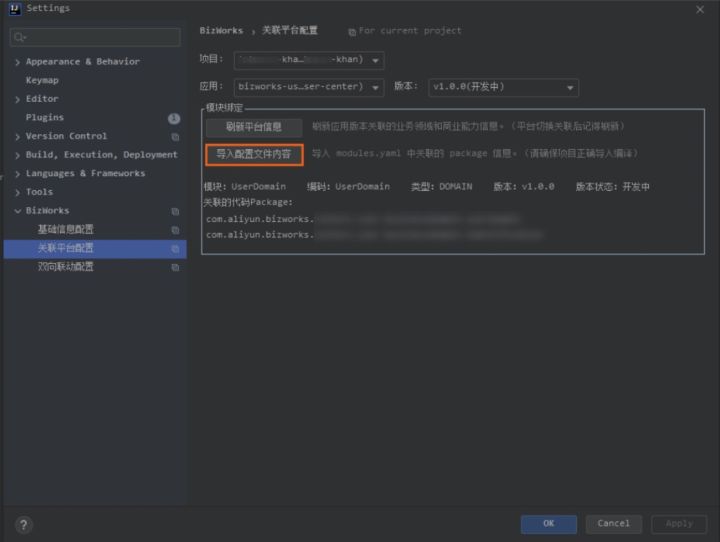Click the 模块: UserDomain text
720x542 pixels.
click(245, 186)
